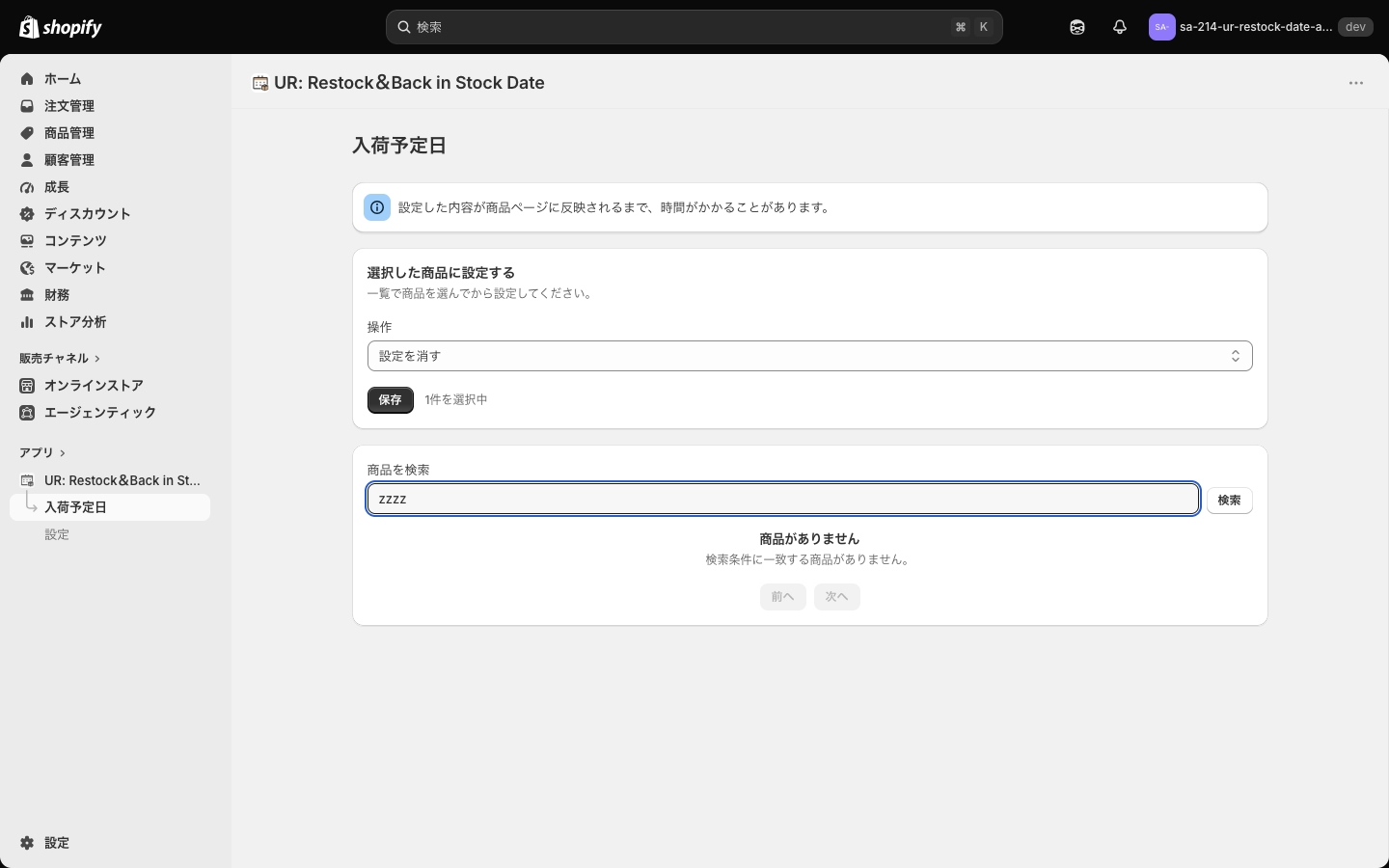Expand the 販売チャネル section

pyautogui.click(x=60, y=359)
